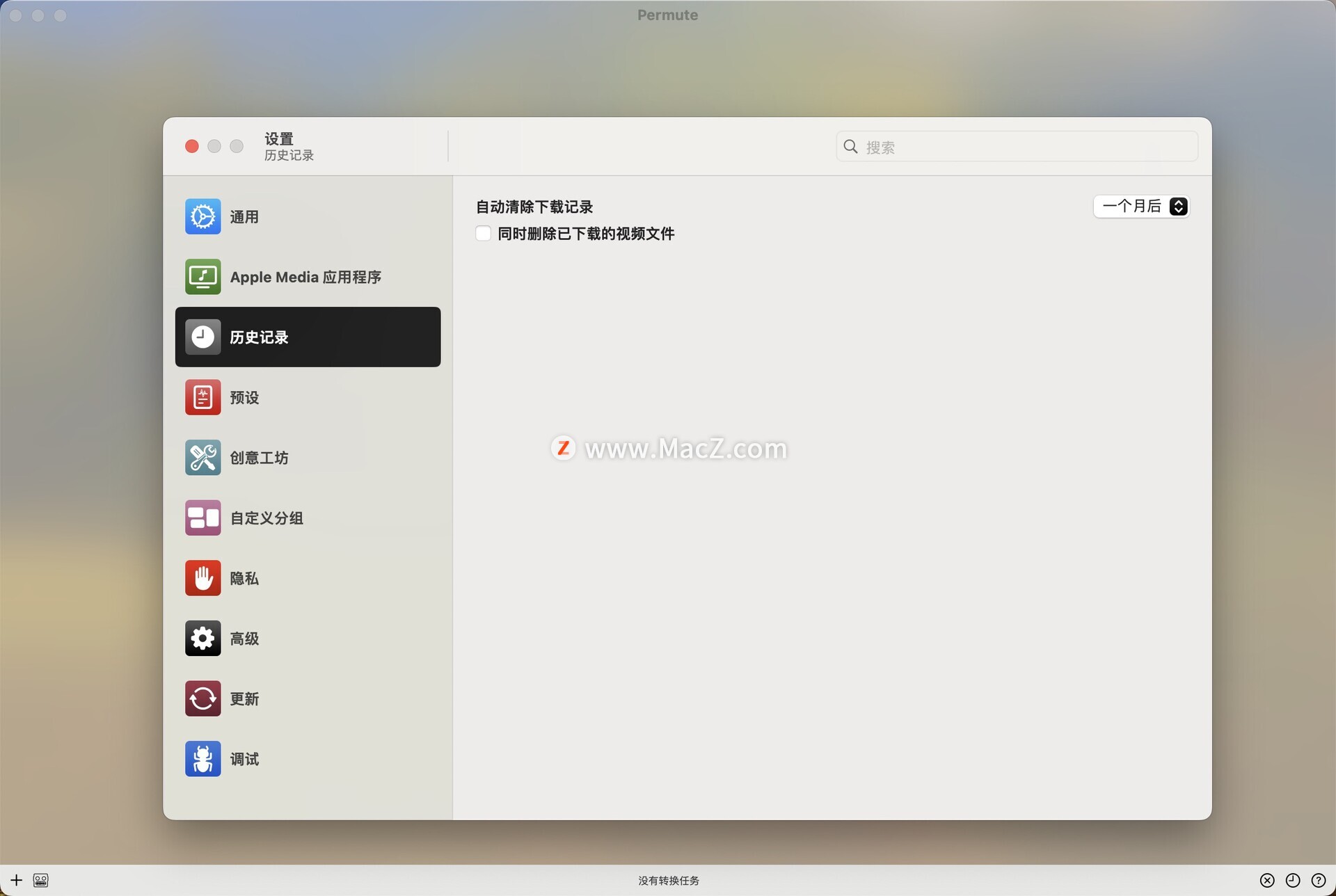Open the 通用 general settings icon
Screen dimensions: 1336x896
202,216
